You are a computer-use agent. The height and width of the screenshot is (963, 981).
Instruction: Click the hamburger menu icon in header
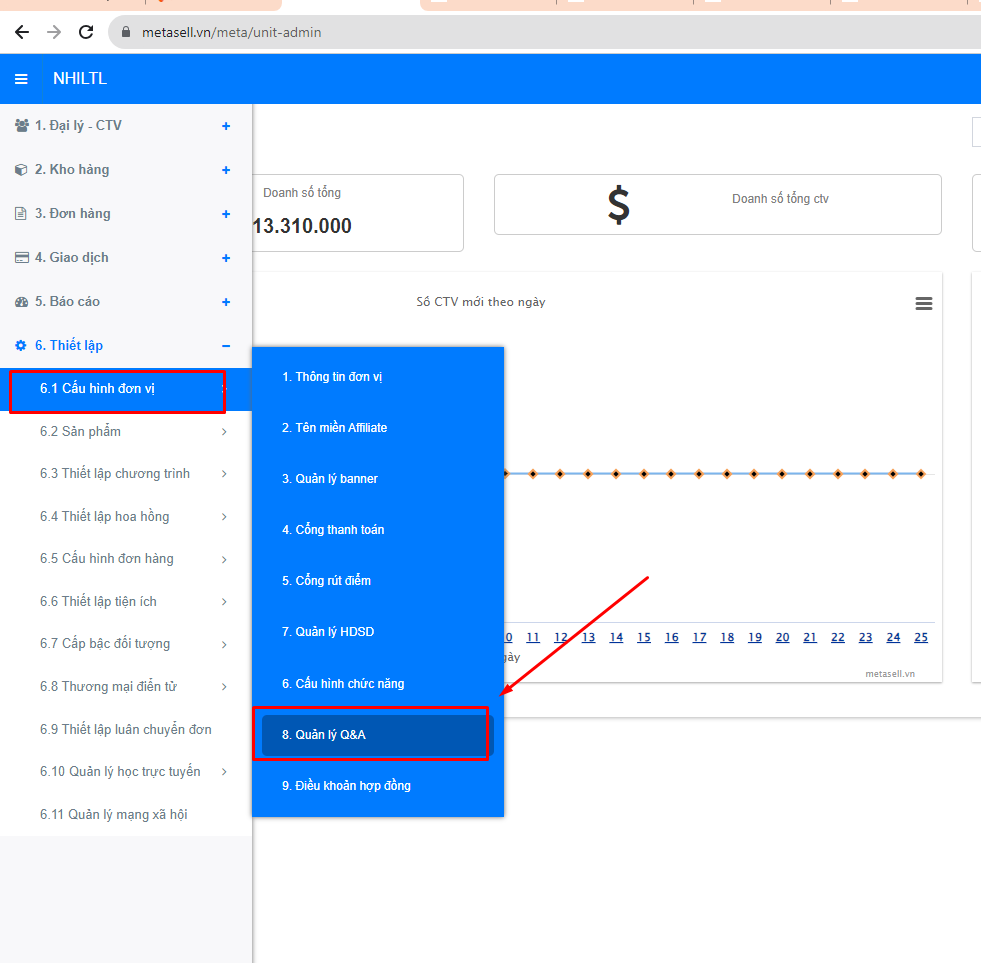21,79
